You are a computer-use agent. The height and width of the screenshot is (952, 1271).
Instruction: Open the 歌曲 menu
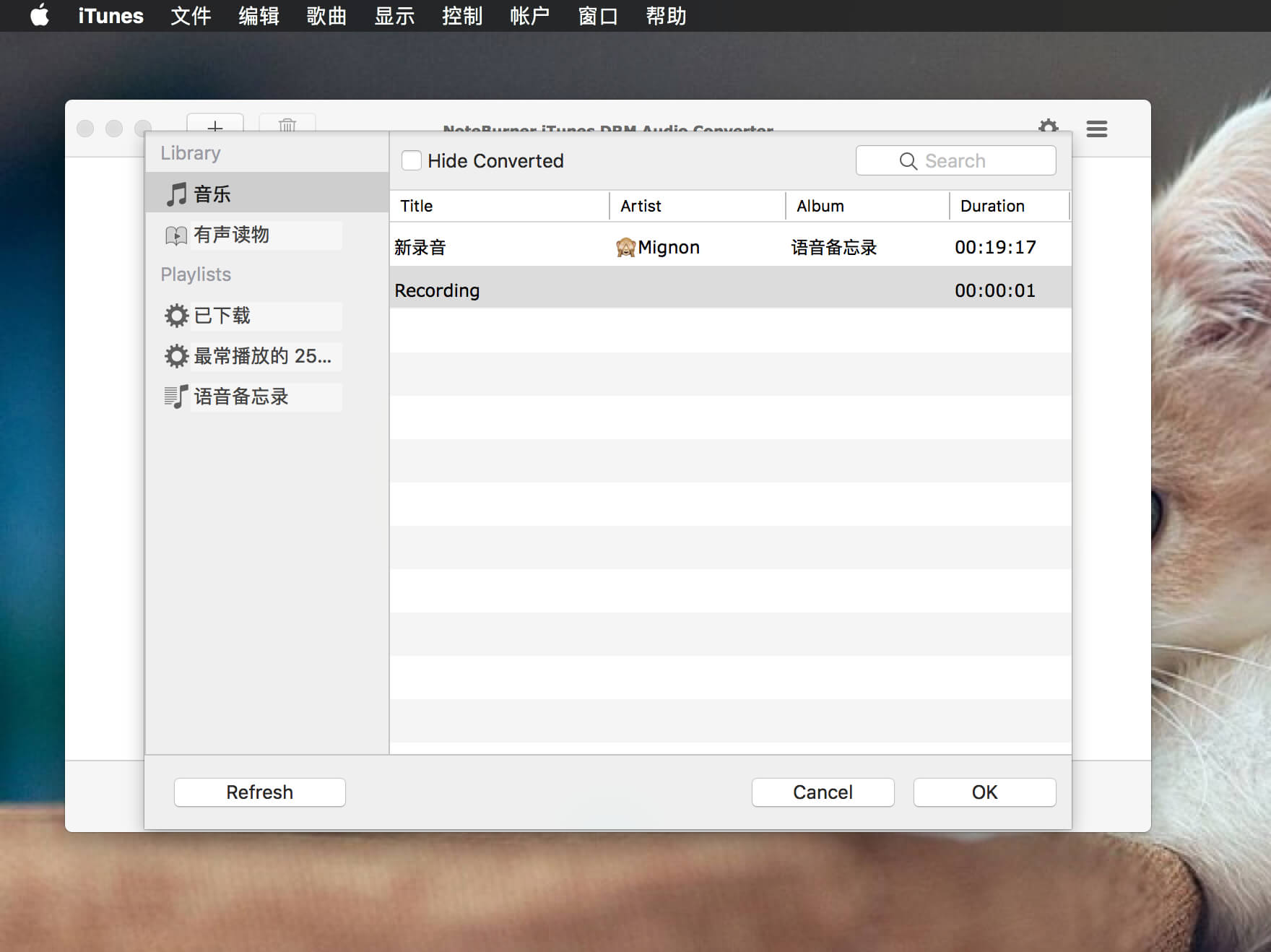click(326, 15)
